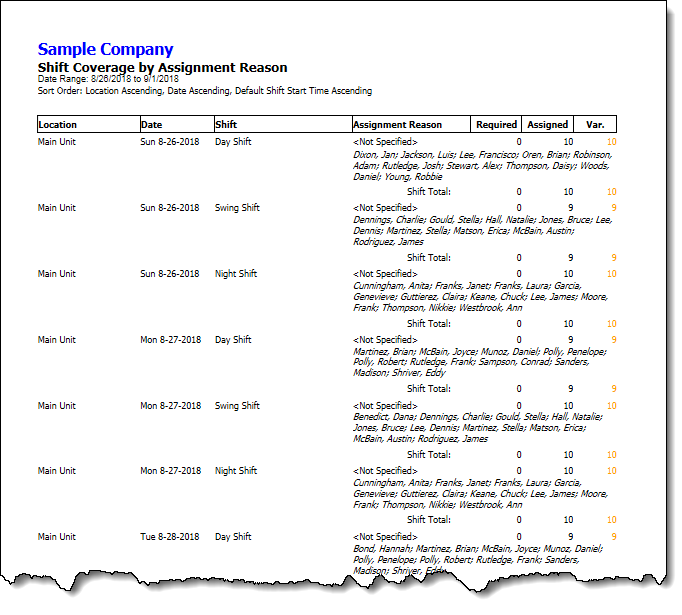
Task: Click orange variance 10 in Sun Day Shift row
Action: click(x=612, y=142)
